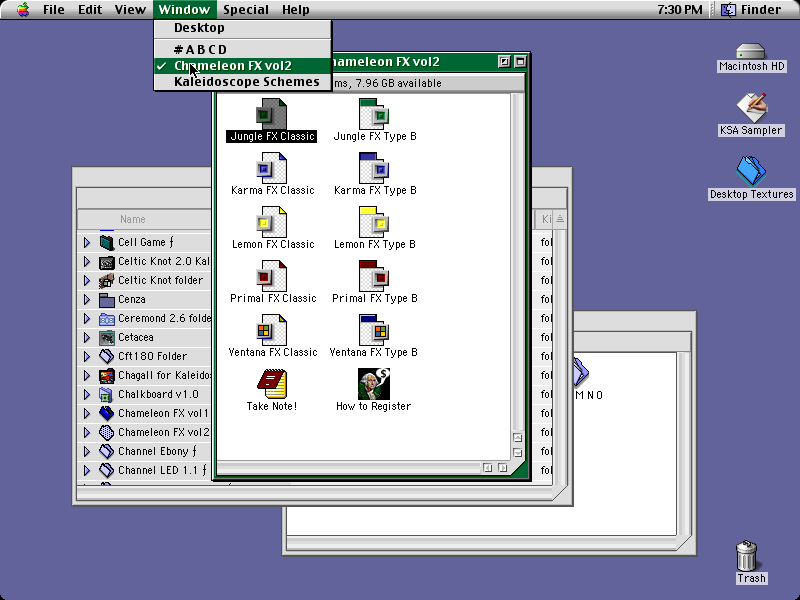
Task: Click scroll left arrow in Chameleon window
Action: (x=488, y=468)
